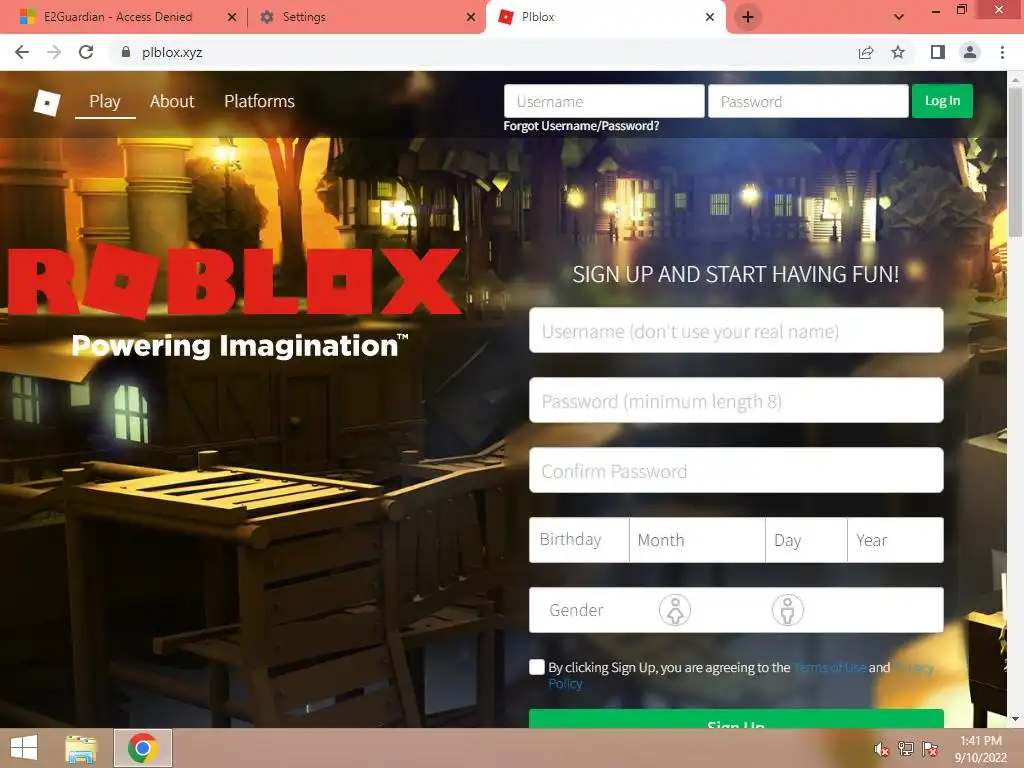Close the Settings tab
This screenshot has width=1024, height=768.
[x=471, y=17]
